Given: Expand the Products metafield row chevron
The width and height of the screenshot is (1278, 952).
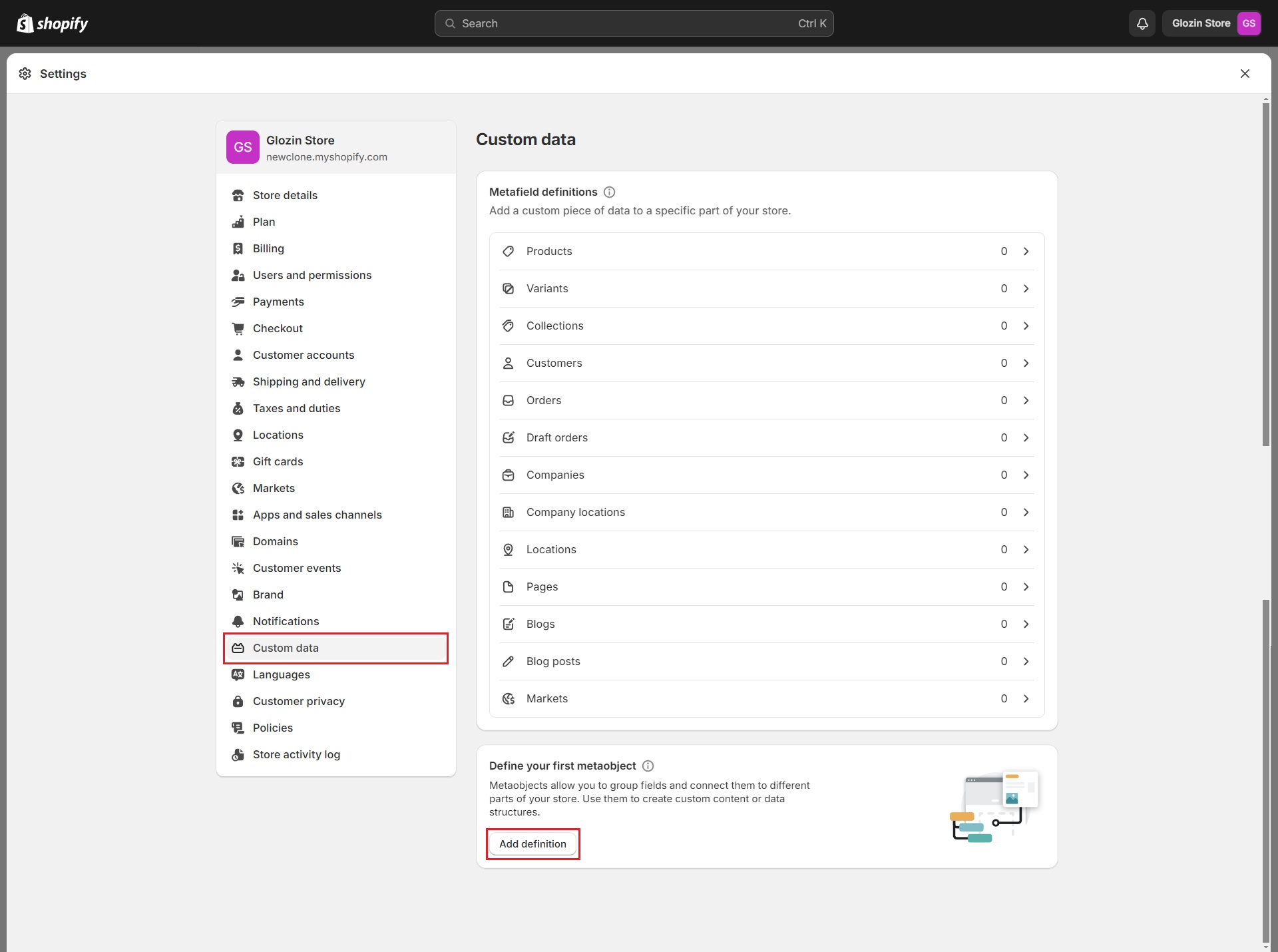Looking at the screenshot, I should (x=1026, y=251).
